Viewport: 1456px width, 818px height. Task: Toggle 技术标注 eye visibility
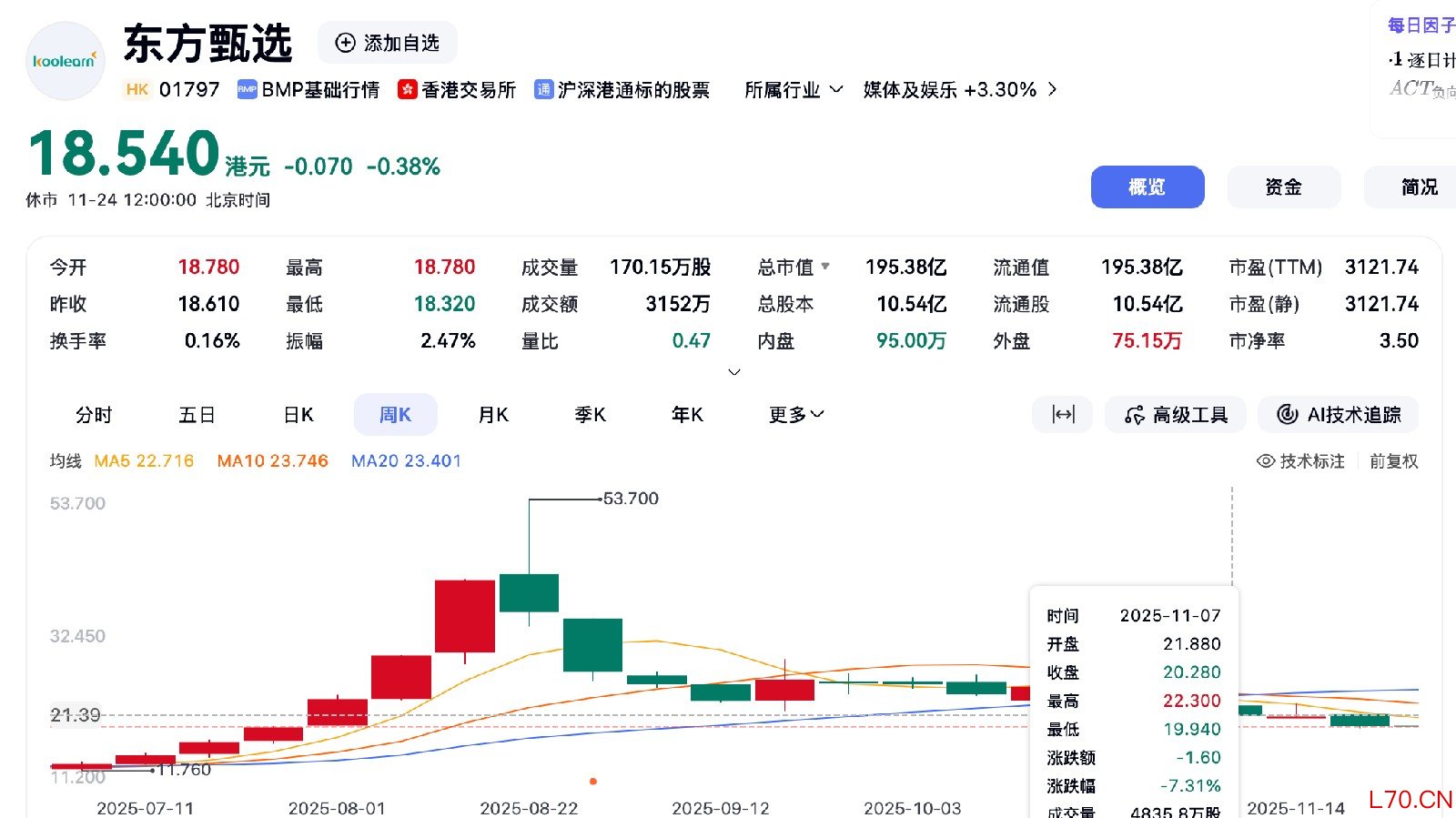pyautogui.click(x=1265, y=461)
